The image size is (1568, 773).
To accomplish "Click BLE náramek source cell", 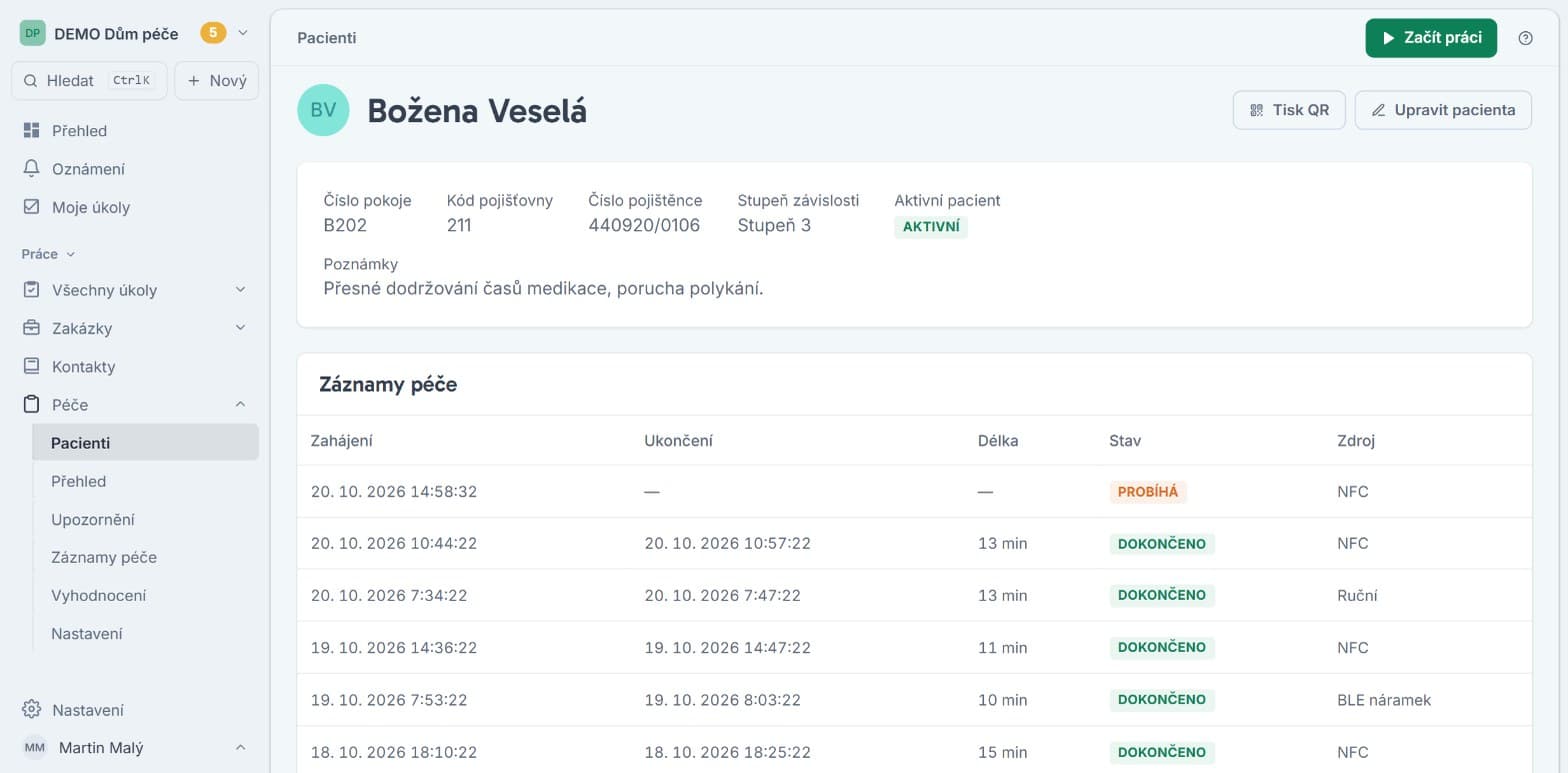I will point(1384,700).
